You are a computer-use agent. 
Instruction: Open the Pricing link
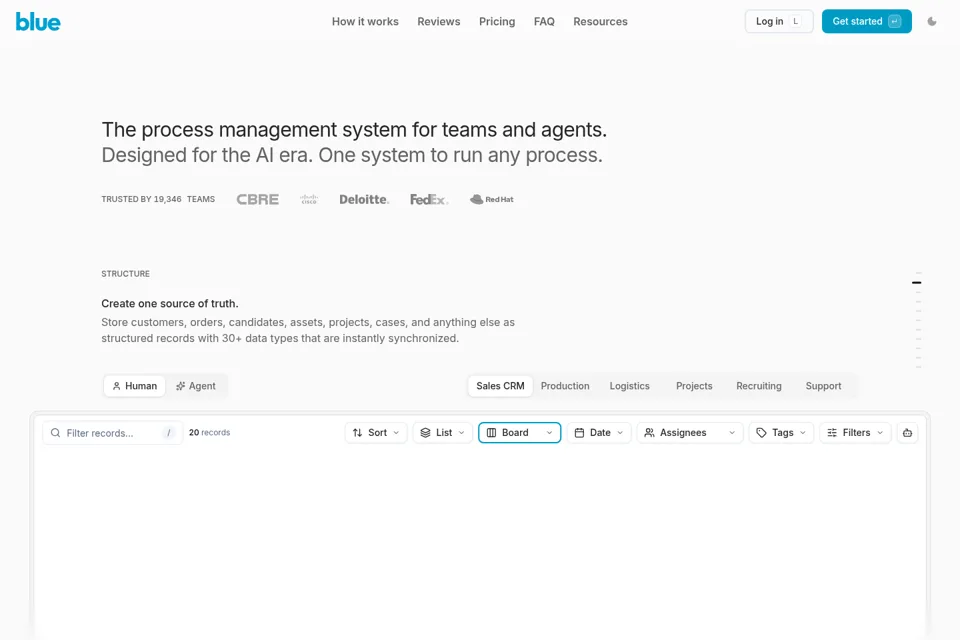tap(497, 21)
